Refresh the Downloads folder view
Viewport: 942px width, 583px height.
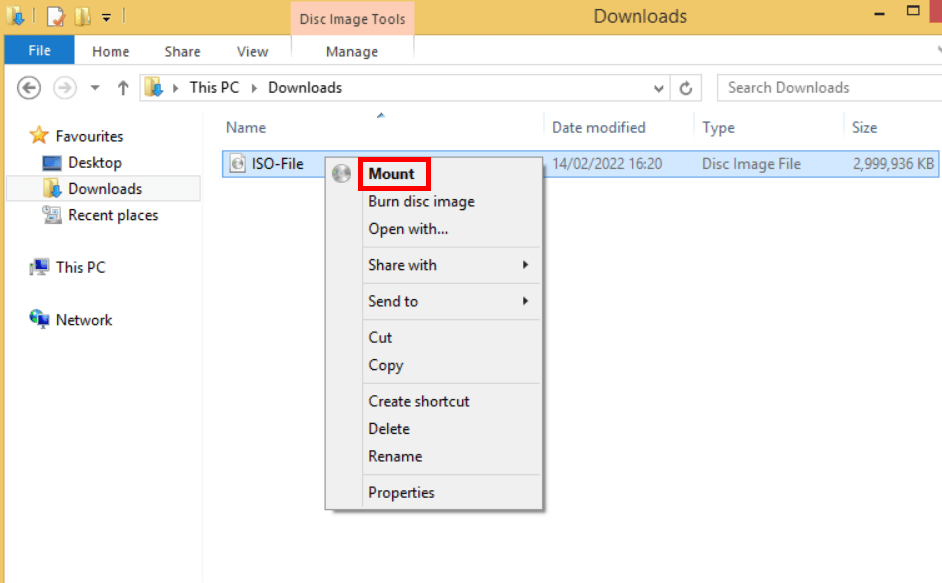tap(687, 87)
